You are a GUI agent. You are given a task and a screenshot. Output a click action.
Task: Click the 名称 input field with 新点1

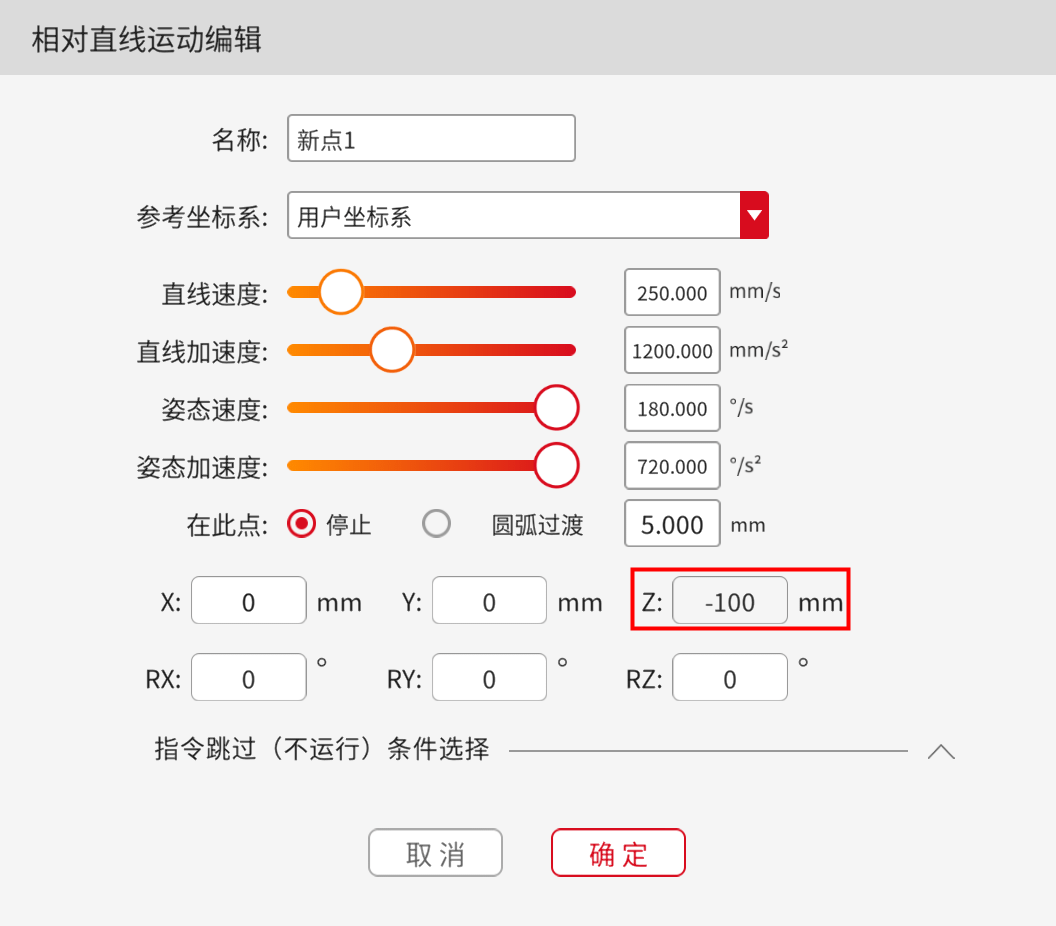431,139
